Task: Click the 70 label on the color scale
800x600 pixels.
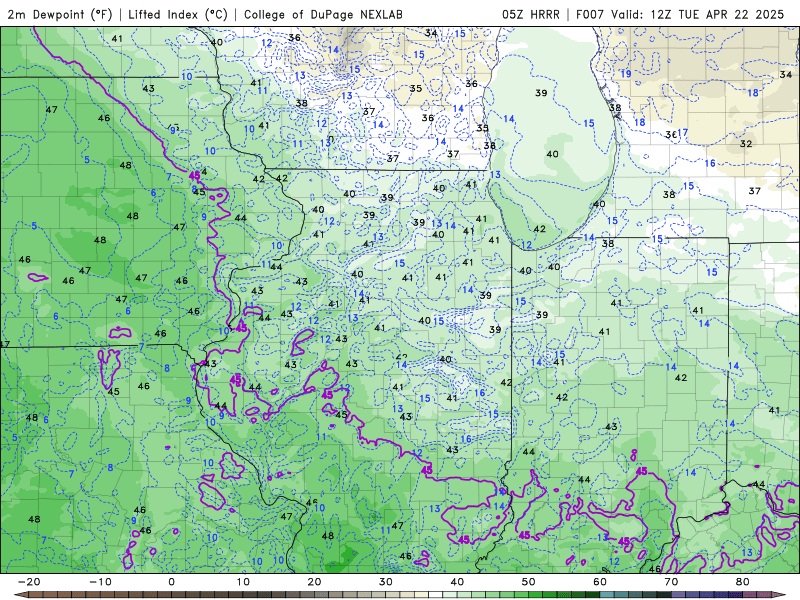Action: pos(671,582)
